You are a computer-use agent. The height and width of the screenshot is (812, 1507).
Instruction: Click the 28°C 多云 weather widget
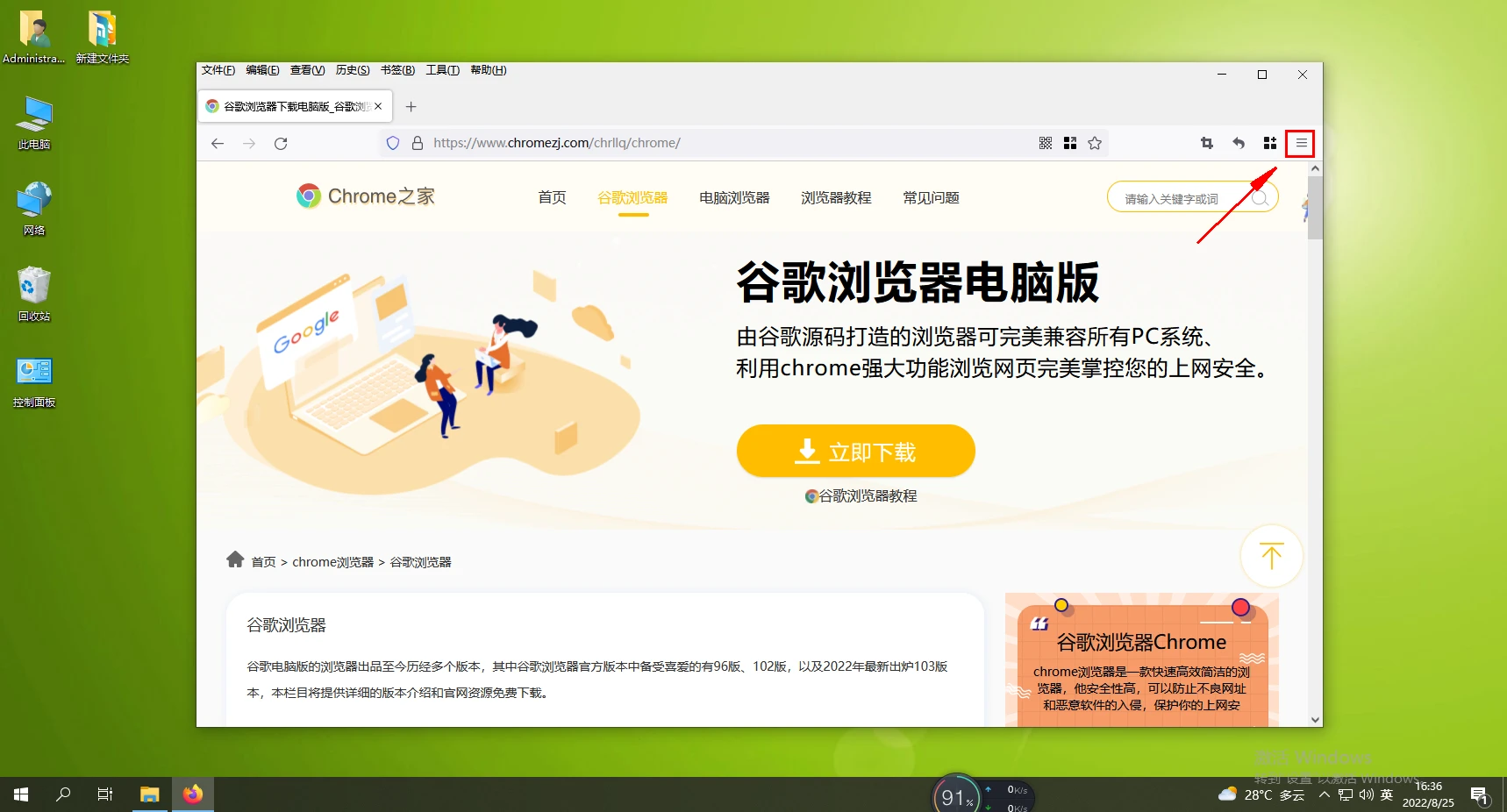click(1261, 794)
